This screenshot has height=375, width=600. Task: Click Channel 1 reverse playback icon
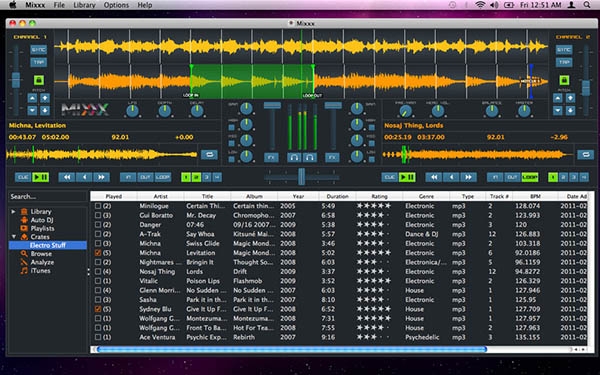click(x=84, y=177)
